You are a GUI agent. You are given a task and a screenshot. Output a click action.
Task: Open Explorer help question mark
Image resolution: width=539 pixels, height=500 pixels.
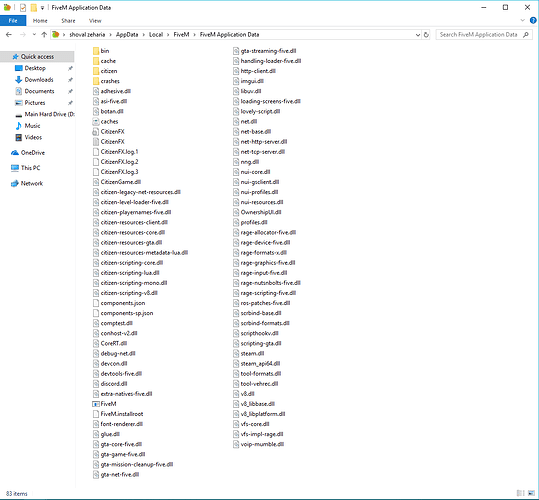pyautogui.click(x=533, y=21)
